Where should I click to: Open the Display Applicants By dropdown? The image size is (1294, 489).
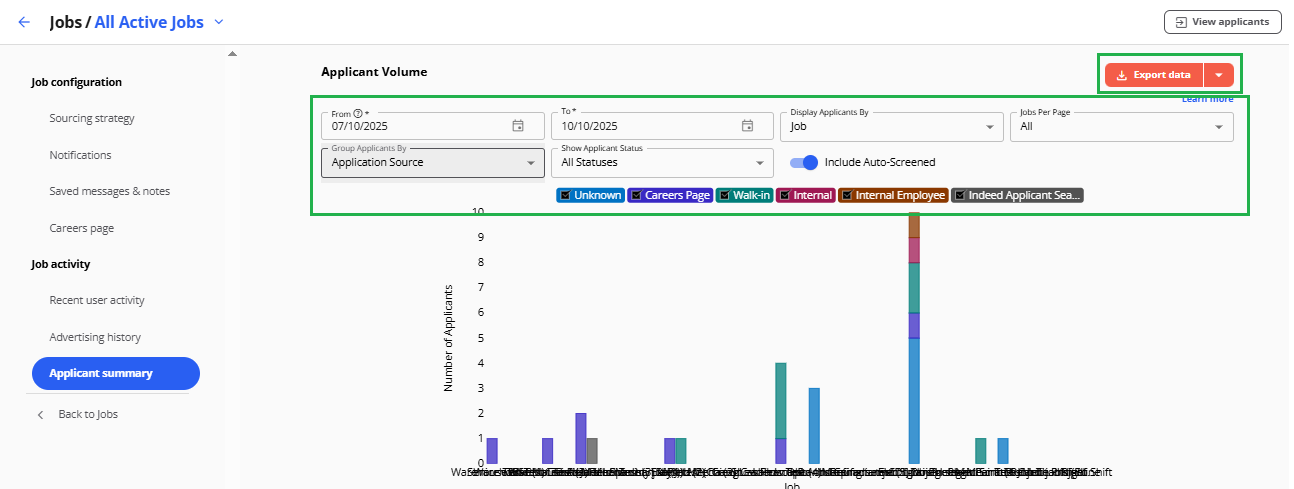(892, 126)
